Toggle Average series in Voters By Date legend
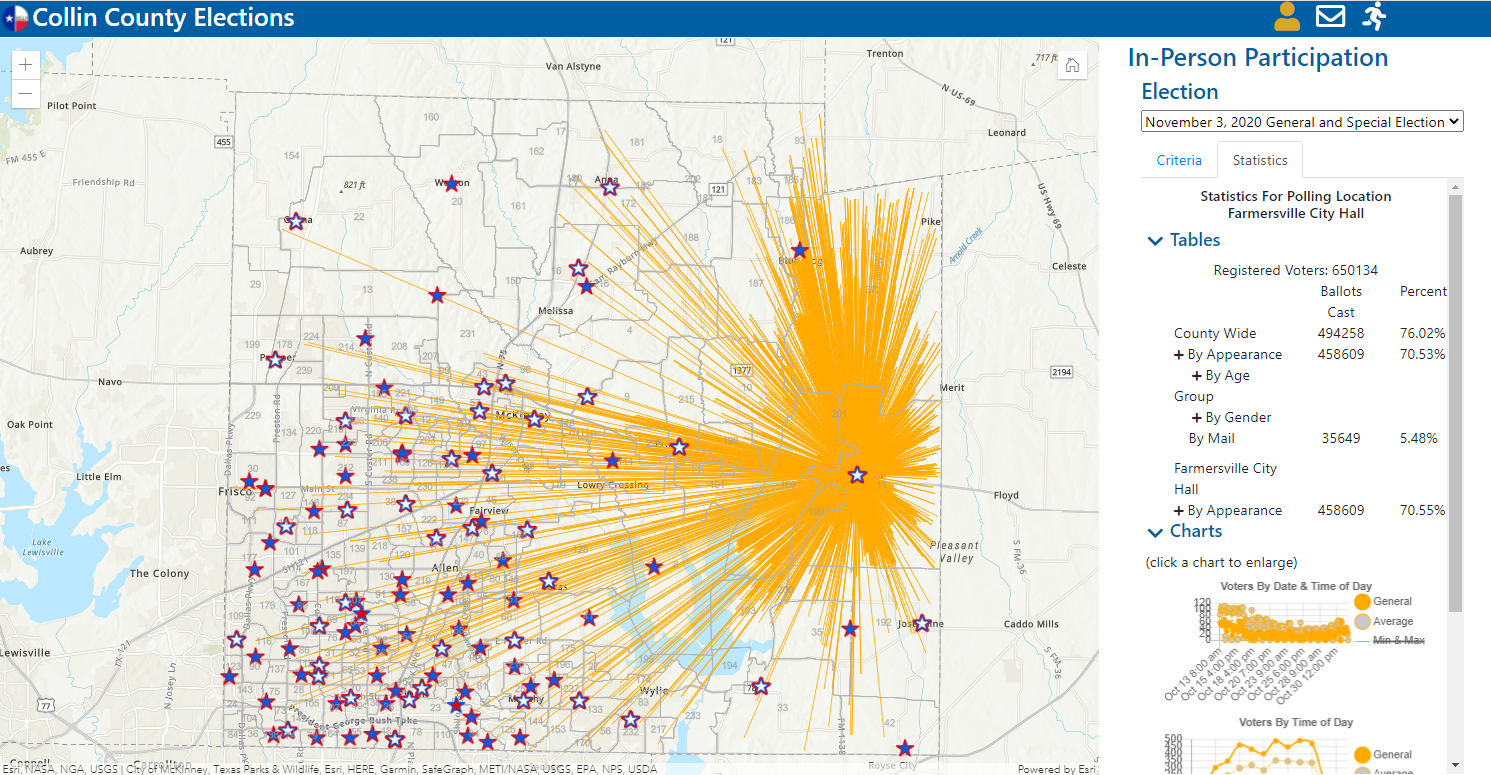This screenshot has height=775, width=1491. pos(1383,622)
